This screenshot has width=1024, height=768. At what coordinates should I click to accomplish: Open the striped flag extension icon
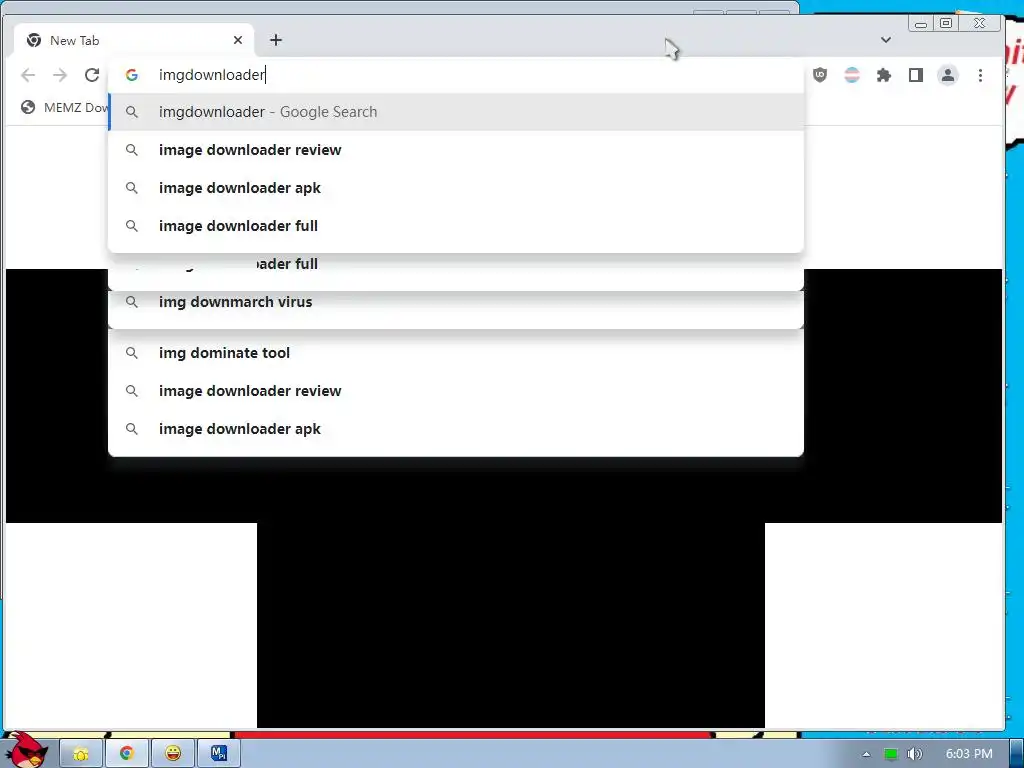coord(852,75)
